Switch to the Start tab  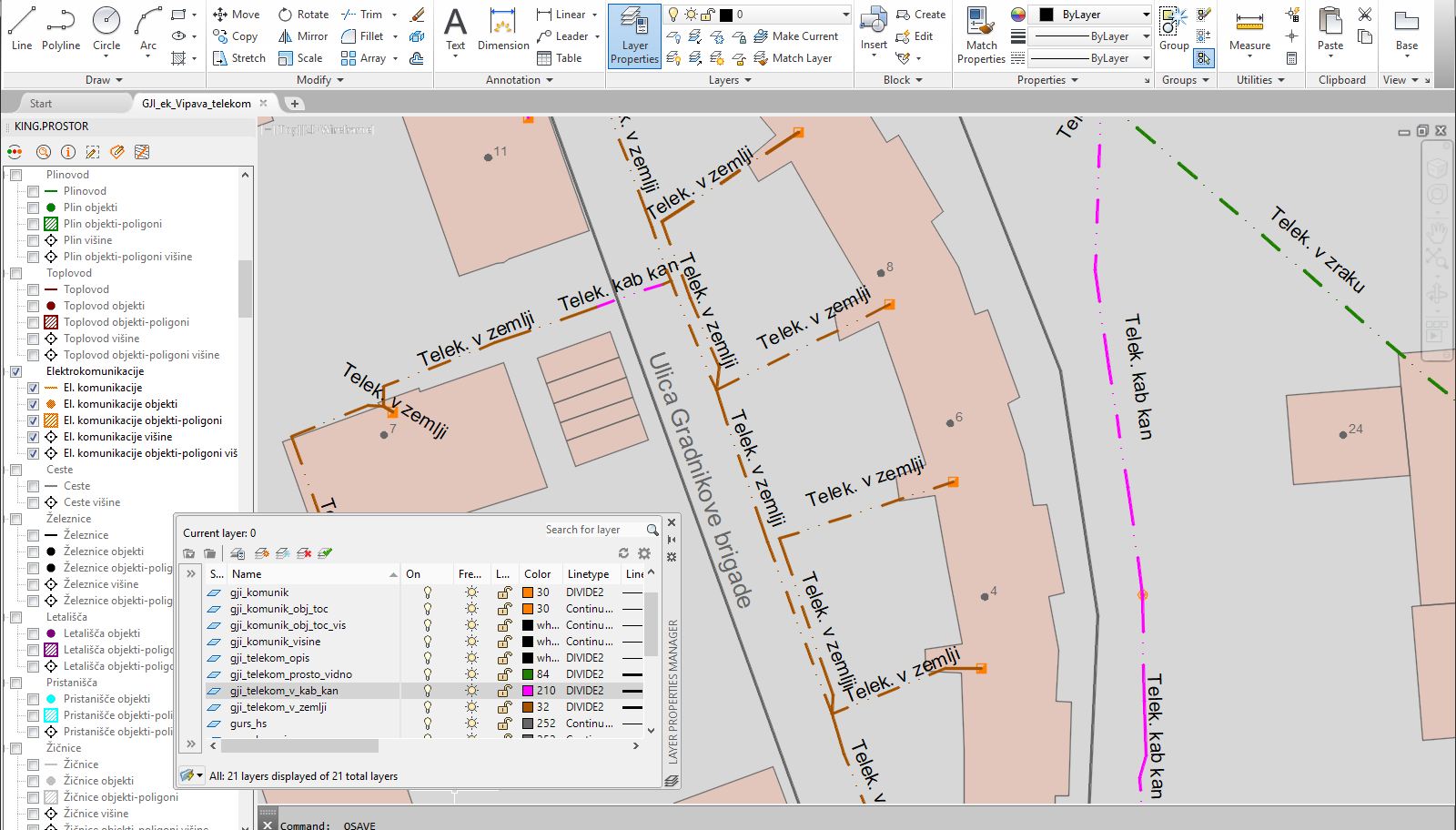[41, 104]
